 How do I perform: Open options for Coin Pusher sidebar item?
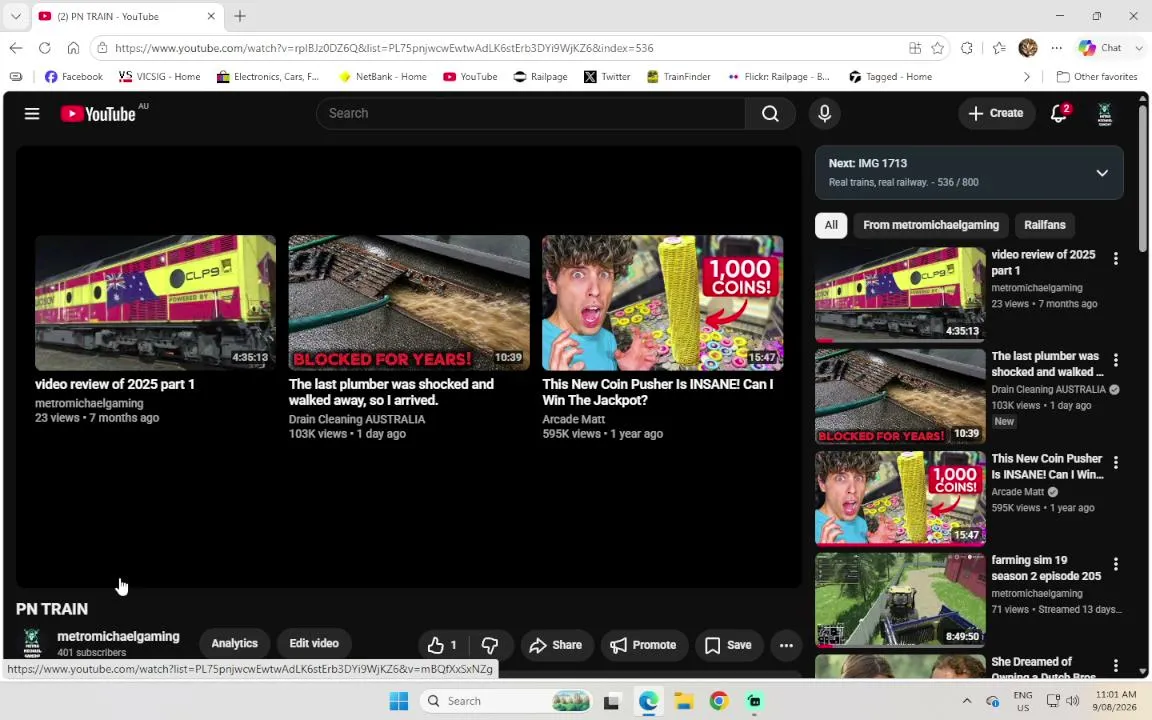pyautogui.click(x=1116, y=462)
